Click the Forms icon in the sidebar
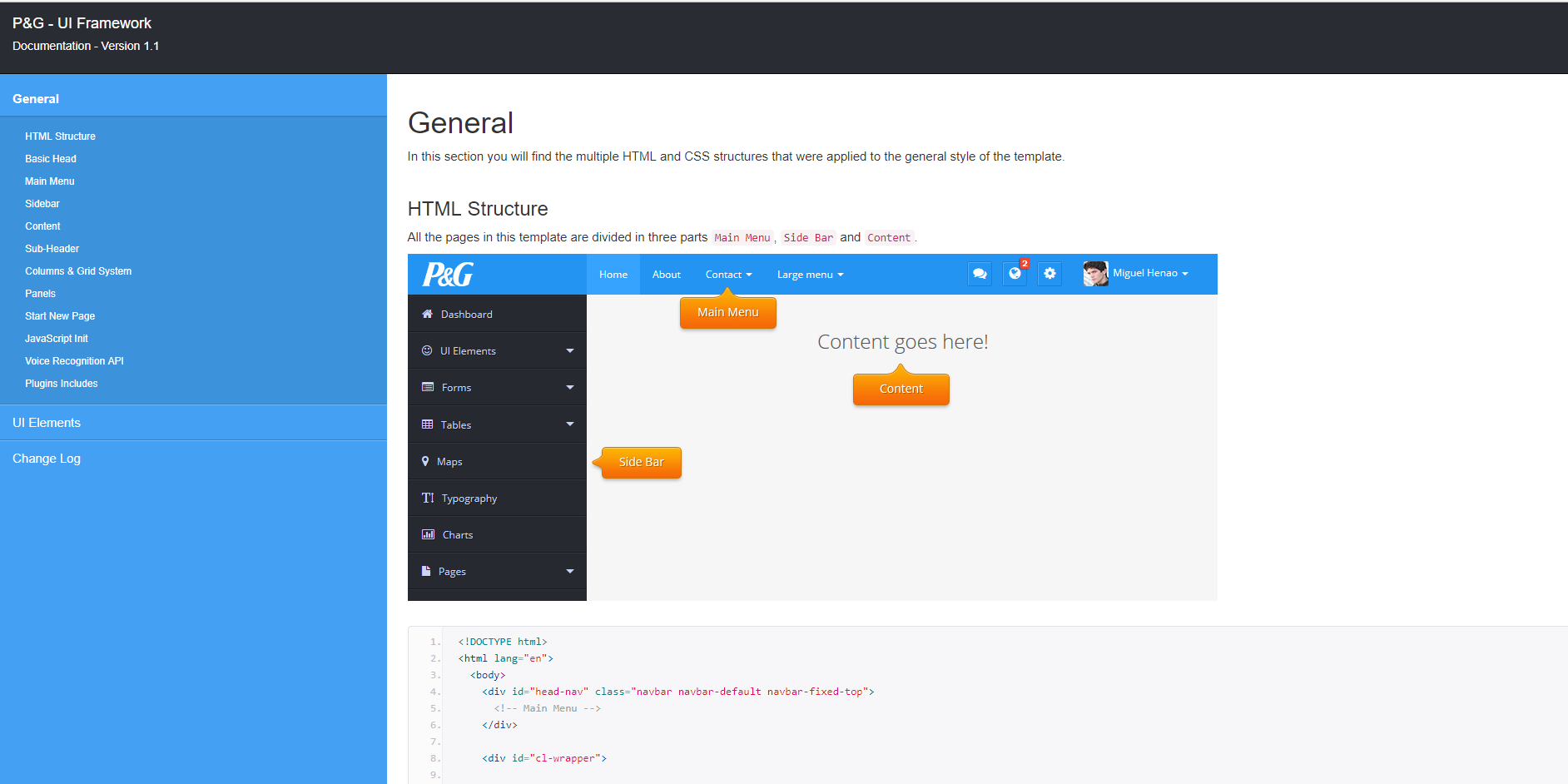Screen dimensions: 1568x784 coord(427,387)
